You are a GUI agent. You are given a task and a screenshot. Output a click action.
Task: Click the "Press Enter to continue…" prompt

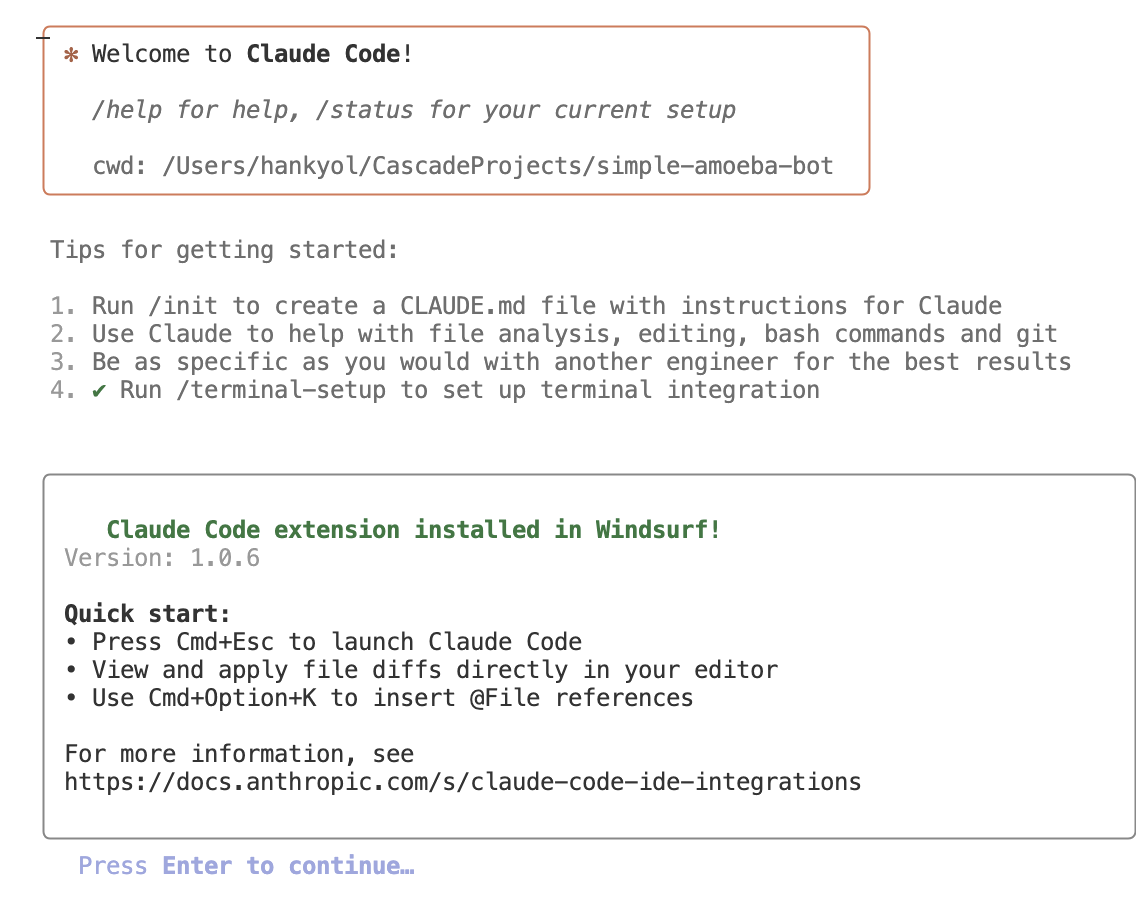click(x=246, y=866)
